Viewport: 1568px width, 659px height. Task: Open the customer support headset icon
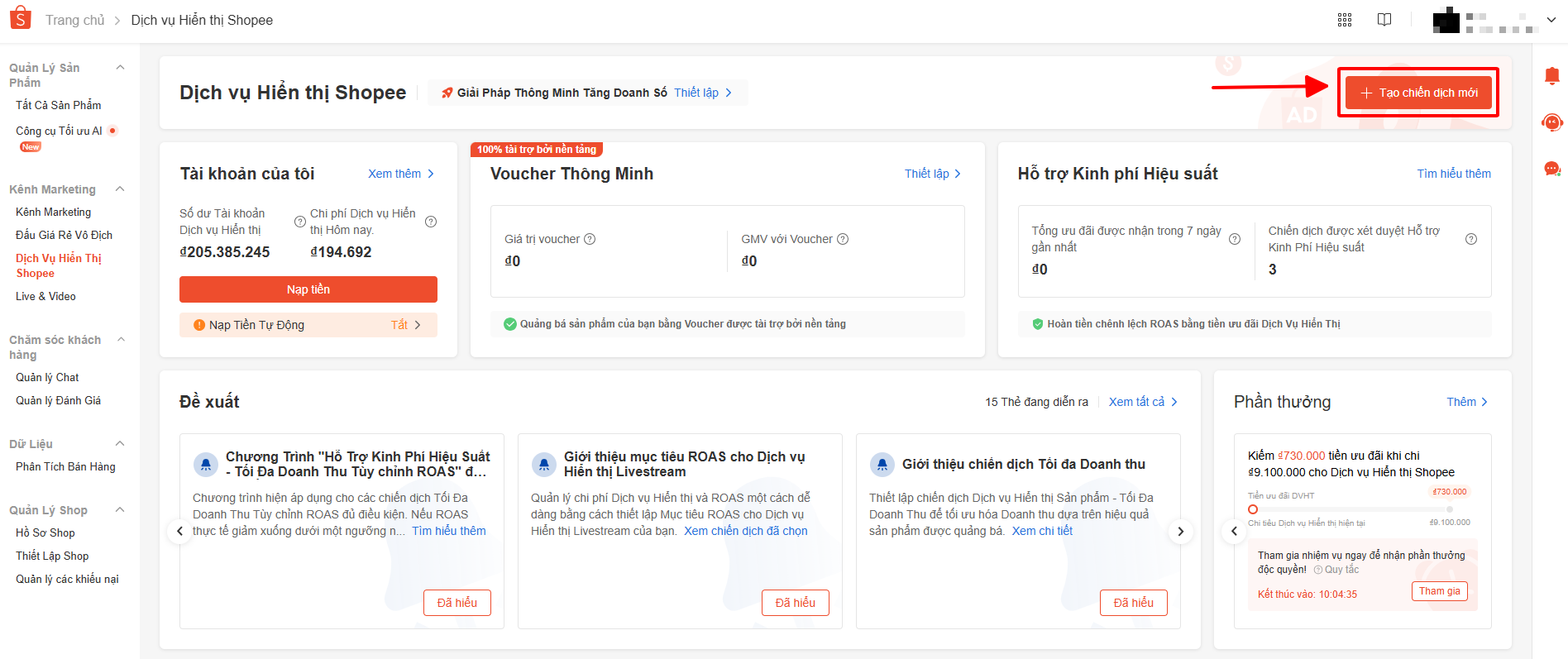tap(1552, 122)
